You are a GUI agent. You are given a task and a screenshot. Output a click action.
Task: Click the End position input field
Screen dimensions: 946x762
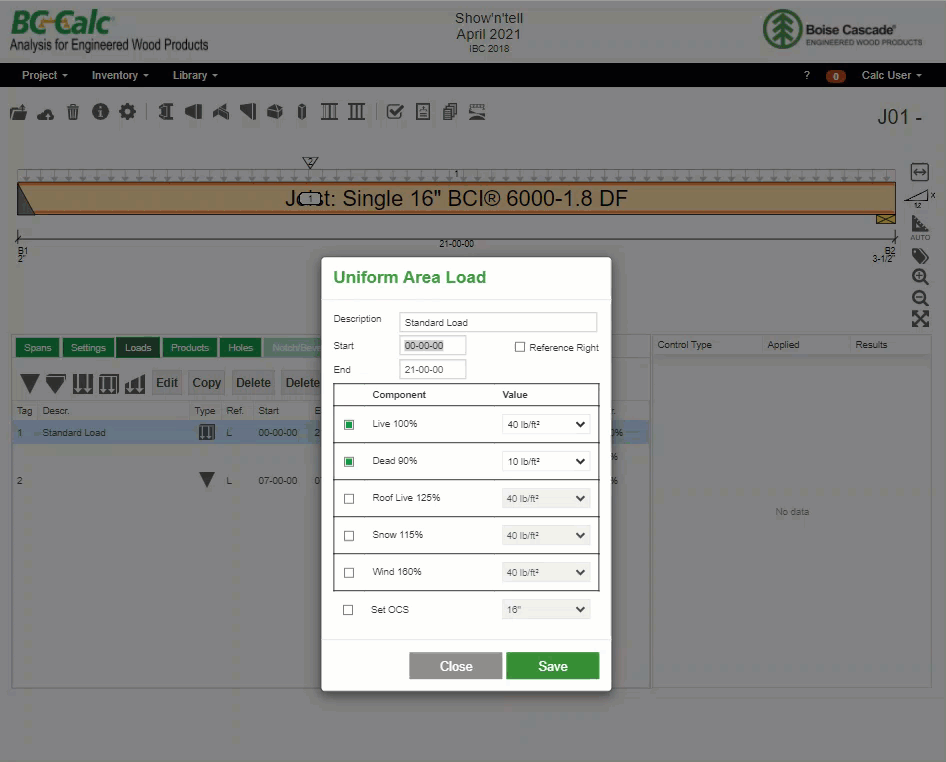(x=433, y=369)
